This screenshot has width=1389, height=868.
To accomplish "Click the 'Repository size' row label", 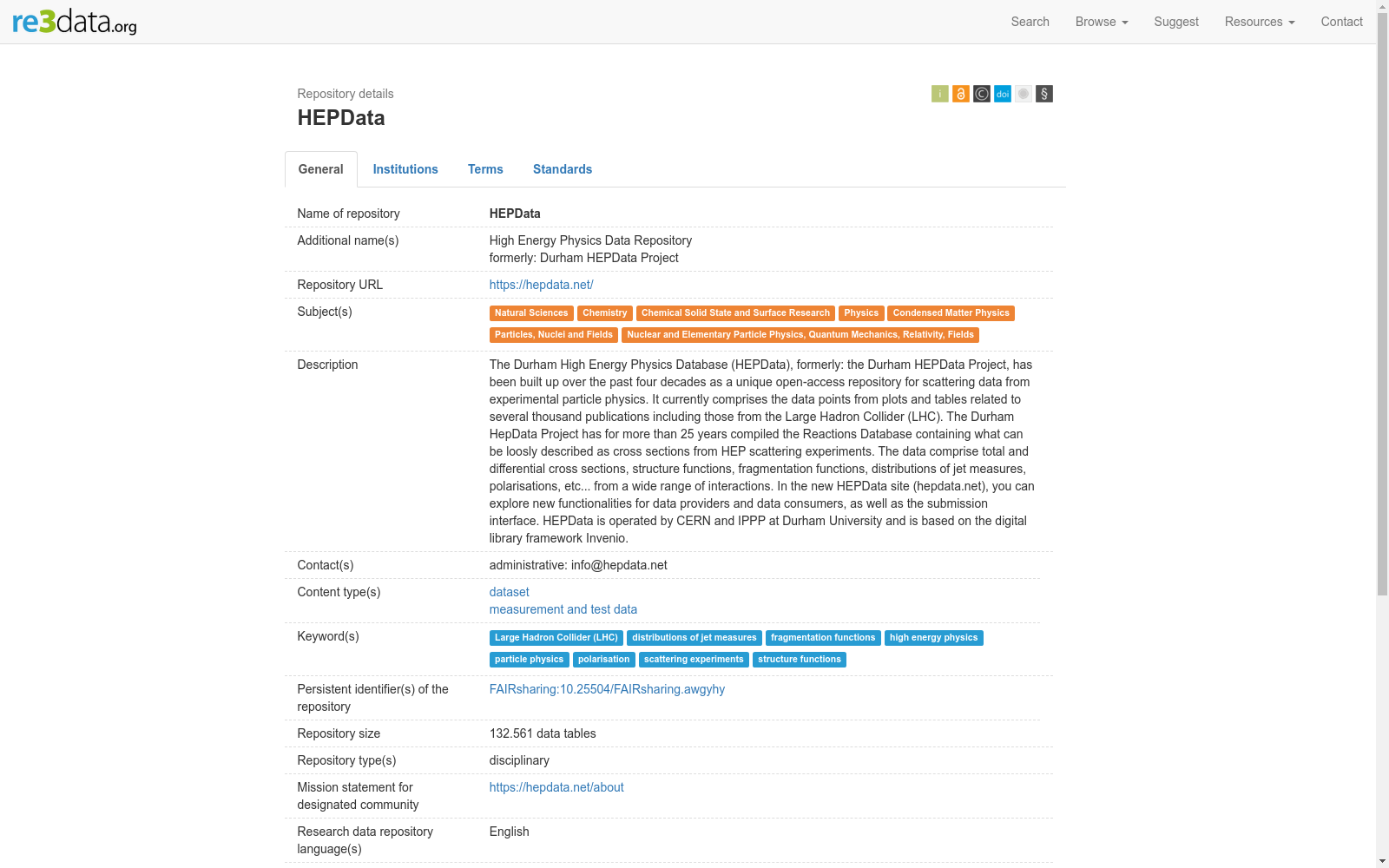I will click(x=339, y=733).
